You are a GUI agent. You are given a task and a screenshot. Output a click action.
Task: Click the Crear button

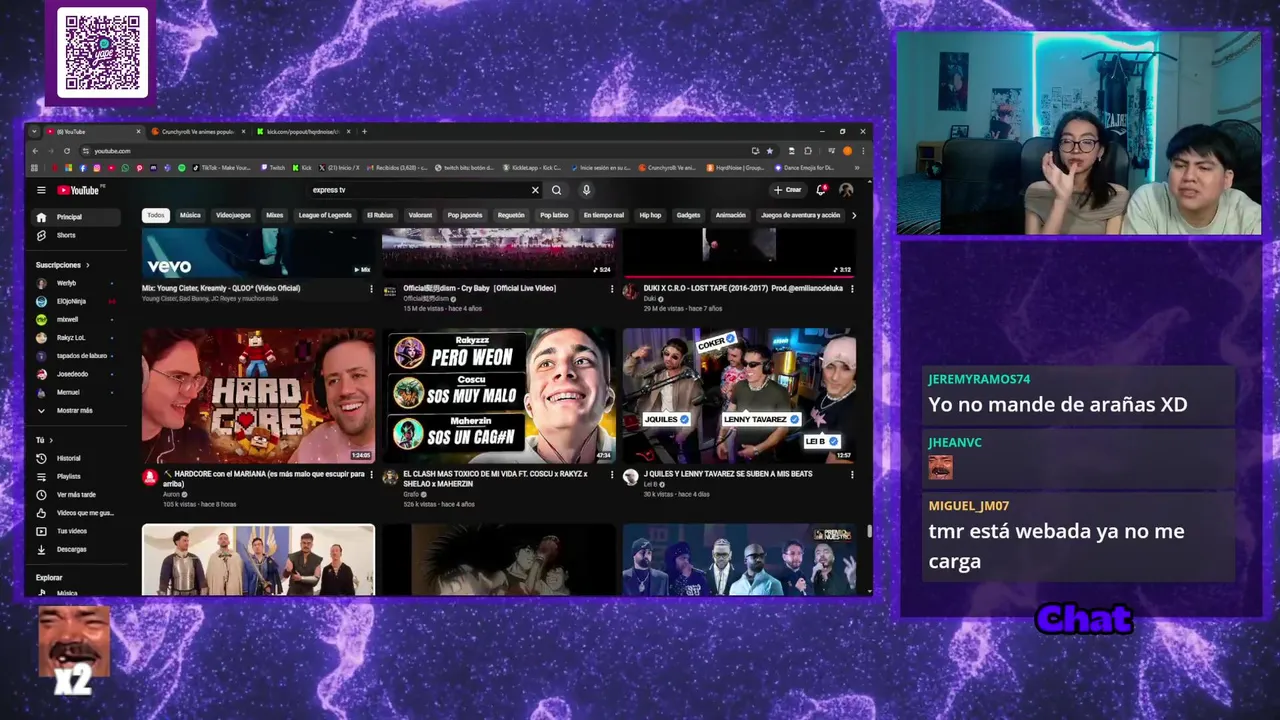(787, 190)
